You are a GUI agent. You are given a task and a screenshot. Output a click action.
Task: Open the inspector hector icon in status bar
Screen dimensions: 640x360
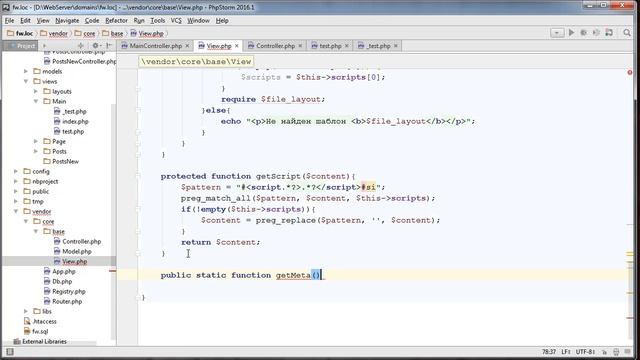(x=616, y=352)
